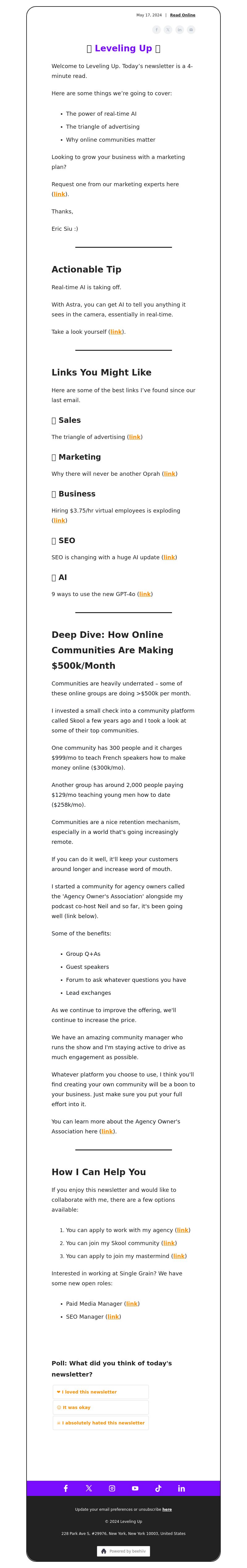The width and height of the screenshot is (247, 1568).
Task: Vote 'I absolutely hated this newsletter'
Action: [x=101, y=1423]
